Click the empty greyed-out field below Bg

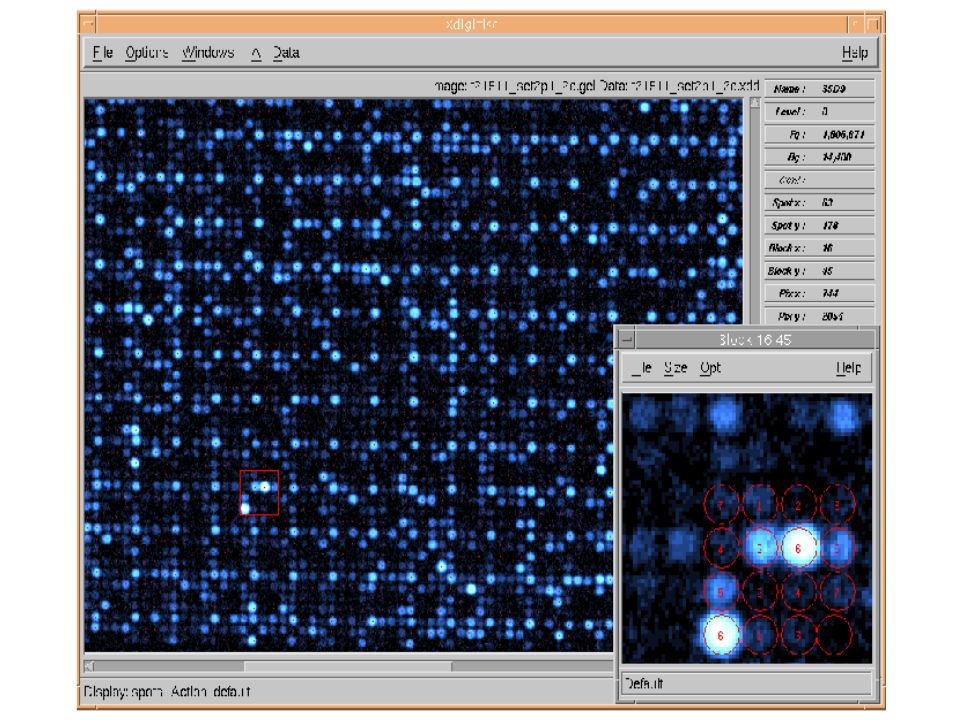(x=819, y=179)
